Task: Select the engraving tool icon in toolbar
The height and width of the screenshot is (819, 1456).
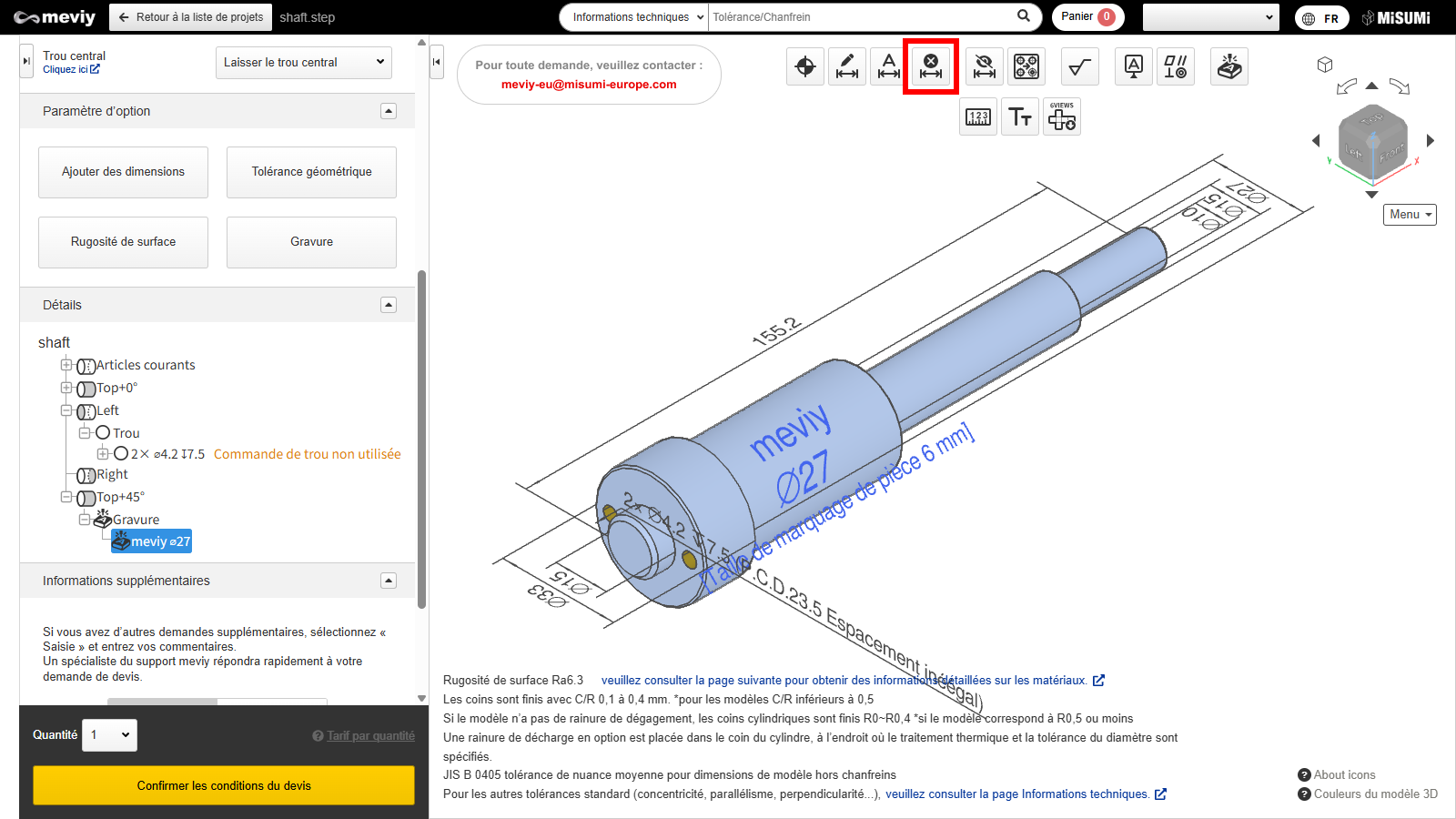Action: click(x=1229, y=66)
